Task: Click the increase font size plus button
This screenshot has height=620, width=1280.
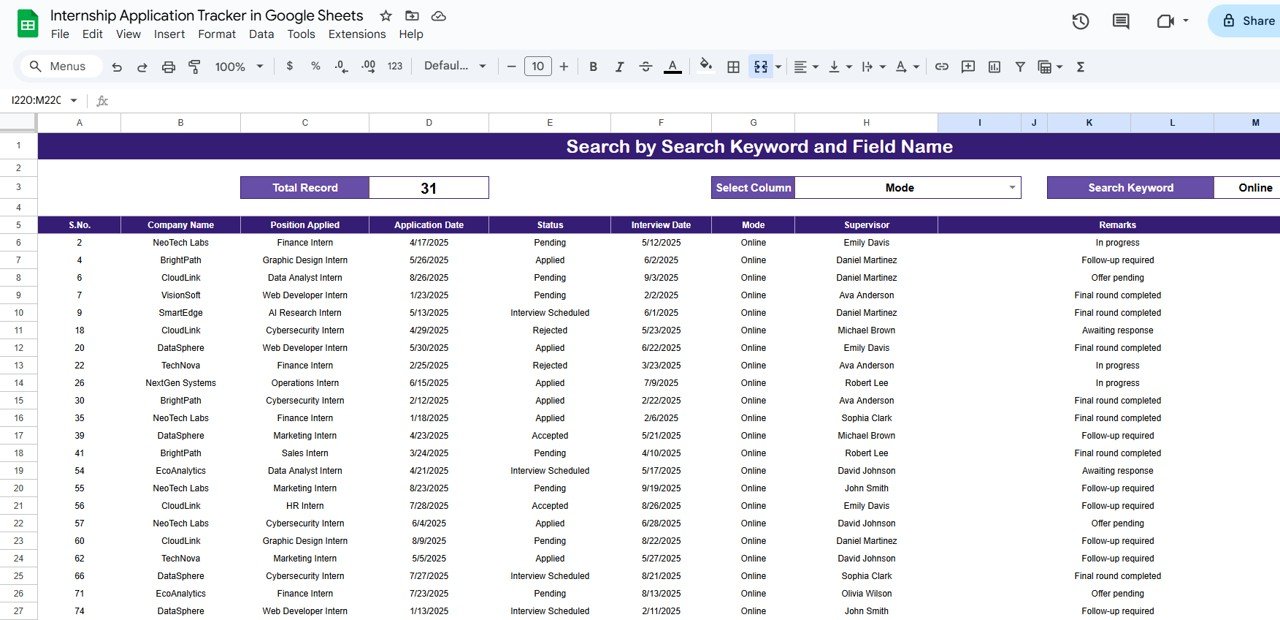Action: [564, 67]
